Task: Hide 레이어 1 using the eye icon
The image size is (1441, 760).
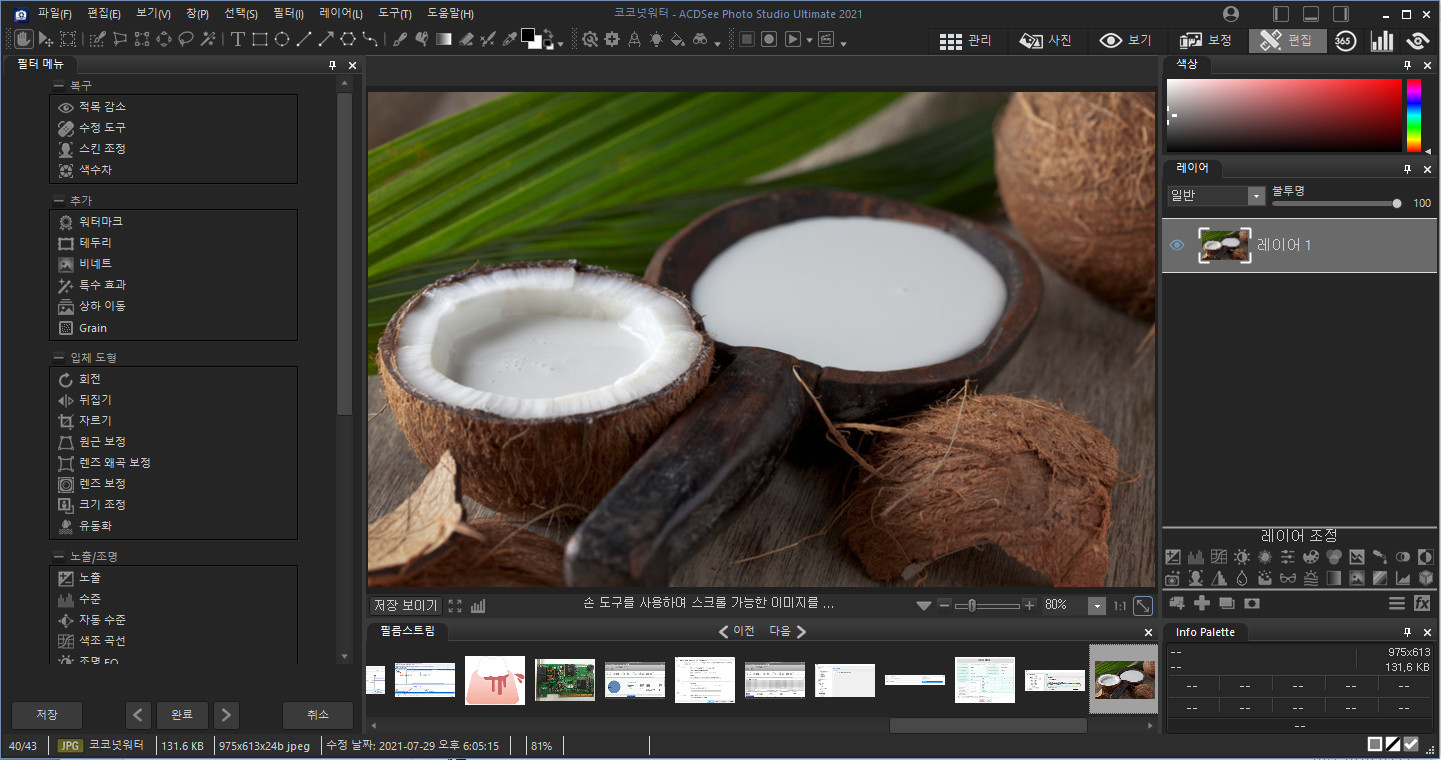Action: [1177, 245]
